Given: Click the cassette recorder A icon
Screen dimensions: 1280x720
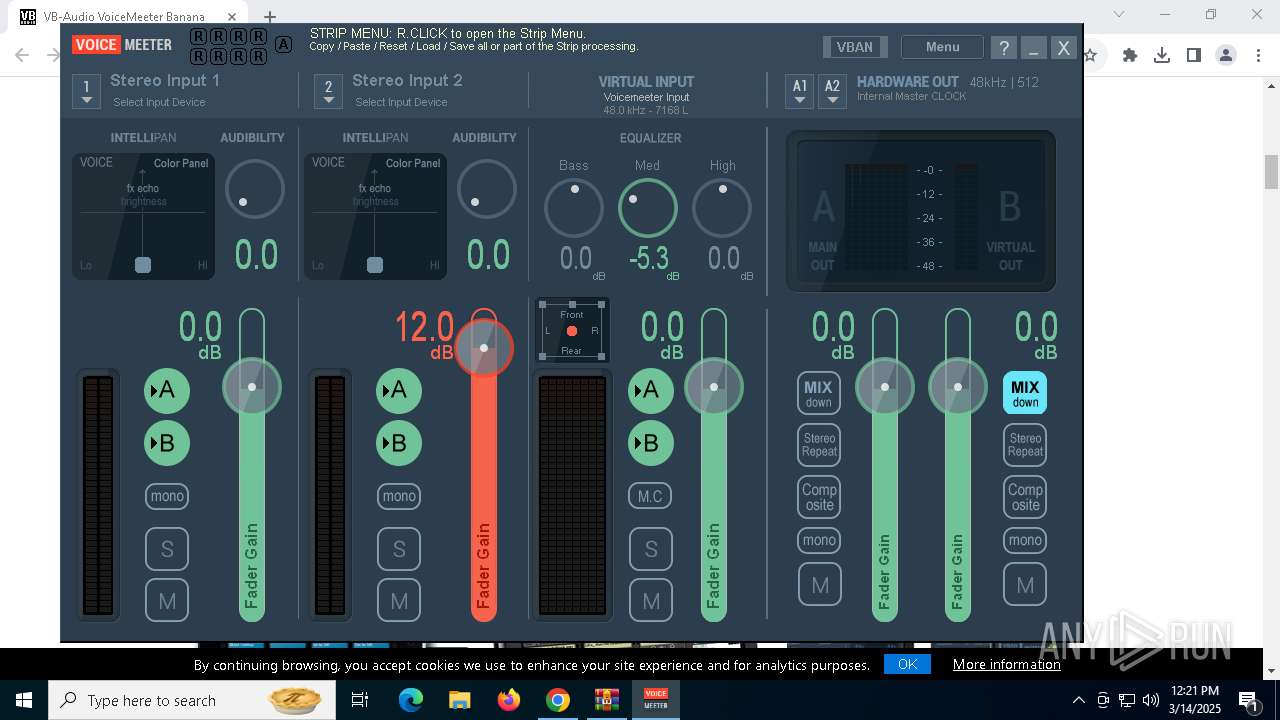Looking at the screenshot, I should pos(283,44).
